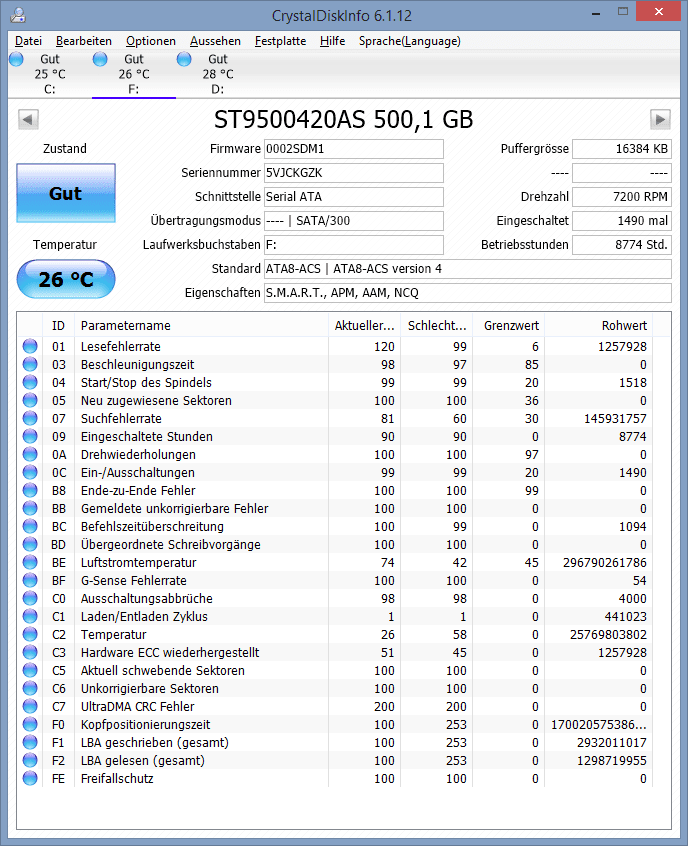Click the Seriennummer field 5VJCKGZK
The image size is (688, 846).
(x=353, y=173)
